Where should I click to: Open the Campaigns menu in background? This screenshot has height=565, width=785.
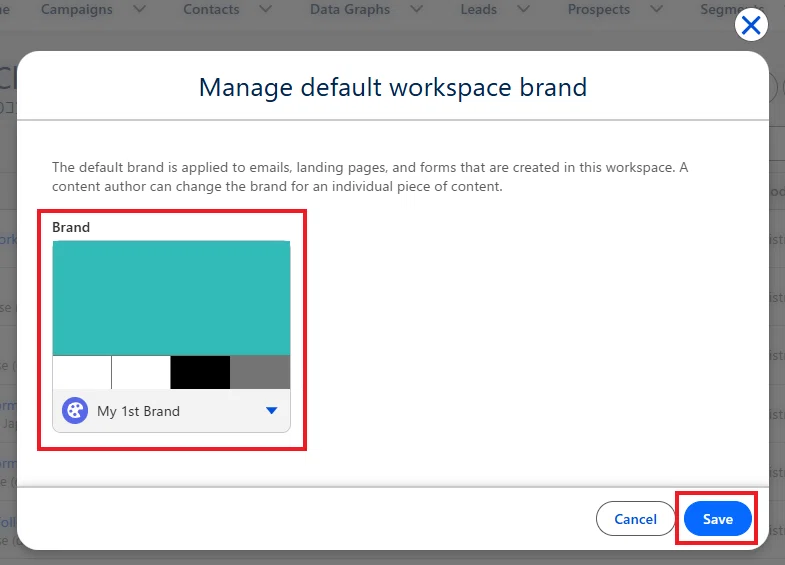tap(77, 9)
